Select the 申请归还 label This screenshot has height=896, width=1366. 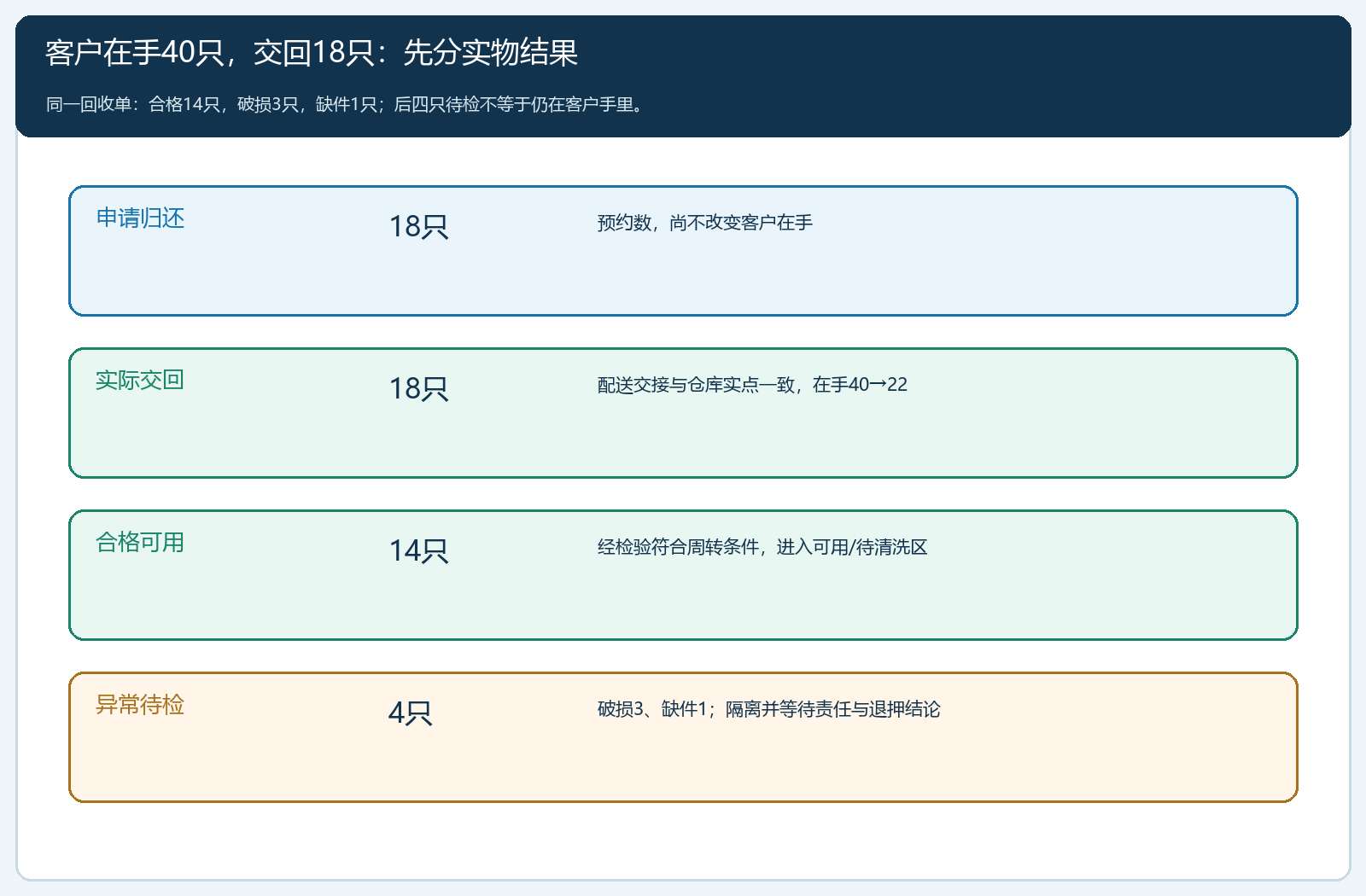click(x=140, y=218)
